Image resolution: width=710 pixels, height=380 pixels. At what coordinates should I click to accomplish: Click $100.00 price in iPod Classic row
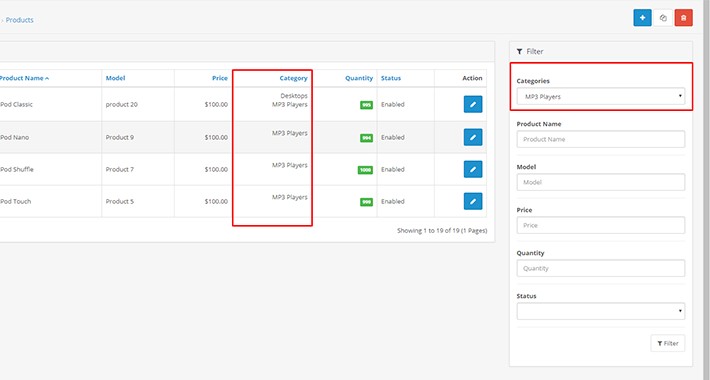click(x=216, y=104)
